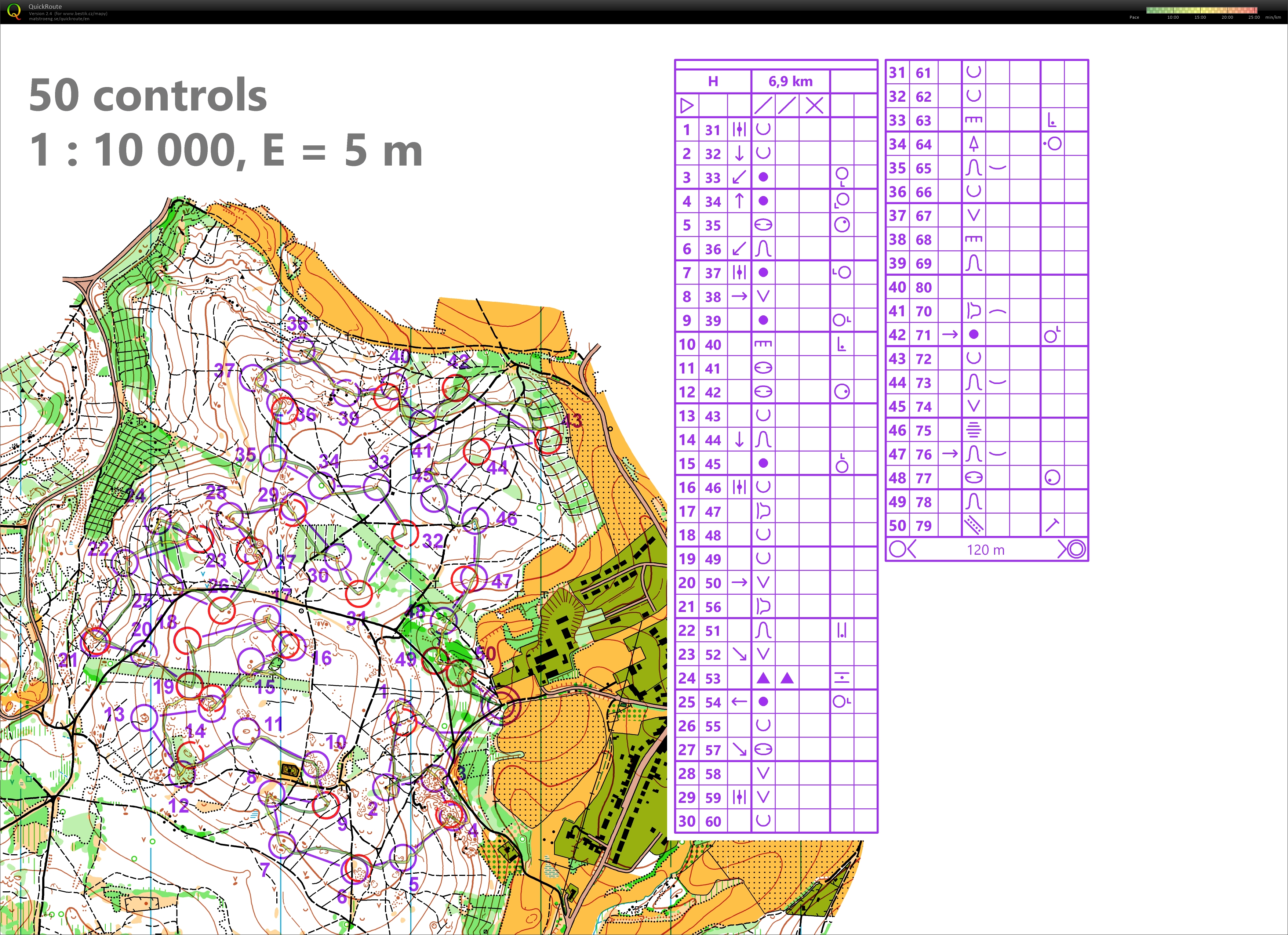The width and height of the screenshot is (1288, 935).
Task: Click the 6,9 km course length cell
Action: tap(790, 81)
